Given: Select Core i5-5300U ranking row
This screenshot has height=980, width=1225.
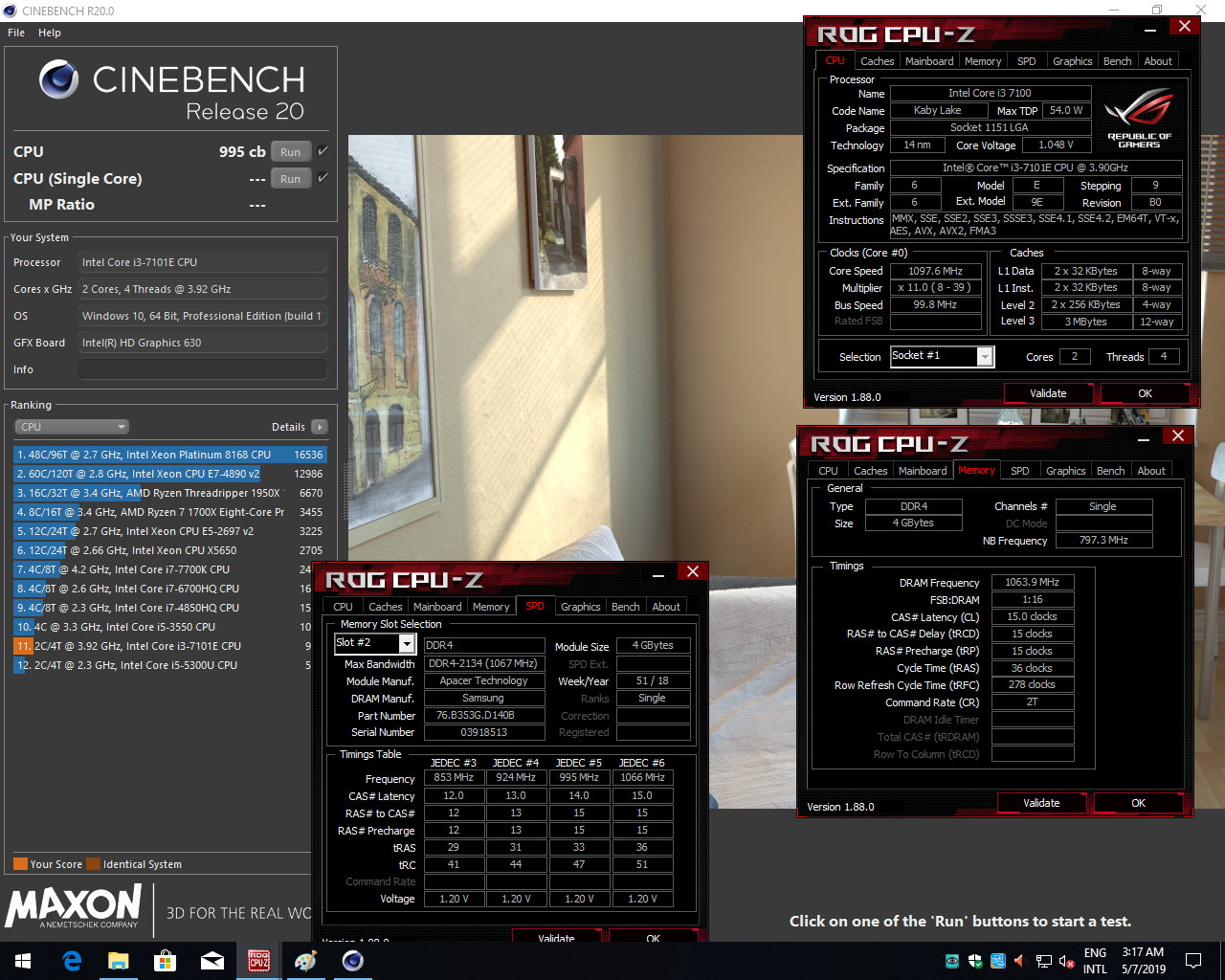Looking at the screenshot, I should (x=163, y=665).
